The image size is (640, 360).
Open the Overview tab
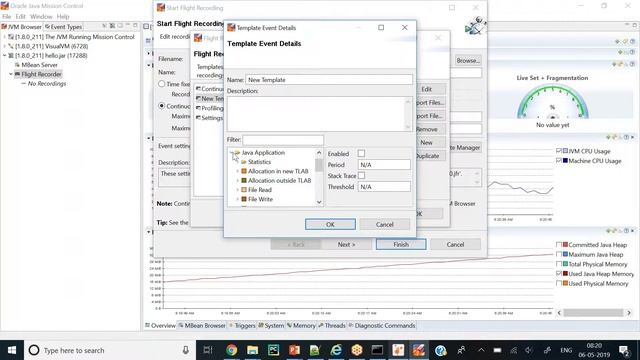pyautogui.click(x=160, y=326)
